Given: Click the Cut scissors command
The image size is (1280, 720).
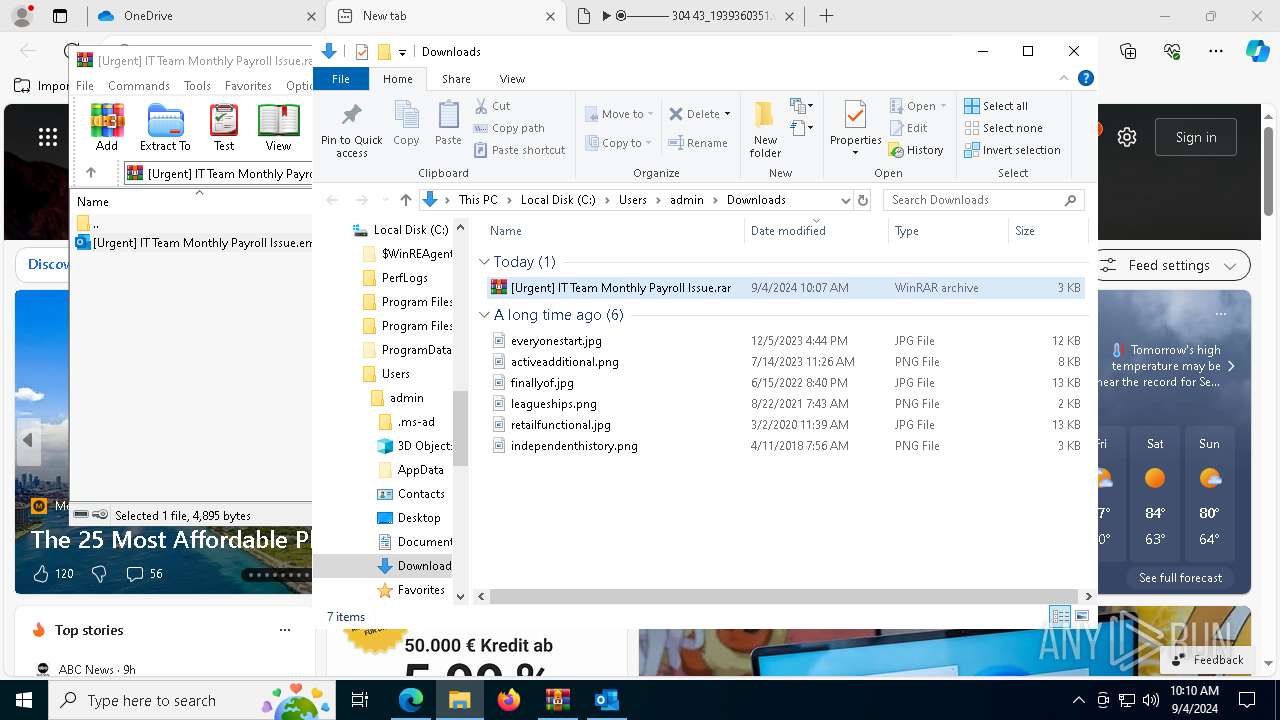Looking at the screenshot, I should (492, 106).
